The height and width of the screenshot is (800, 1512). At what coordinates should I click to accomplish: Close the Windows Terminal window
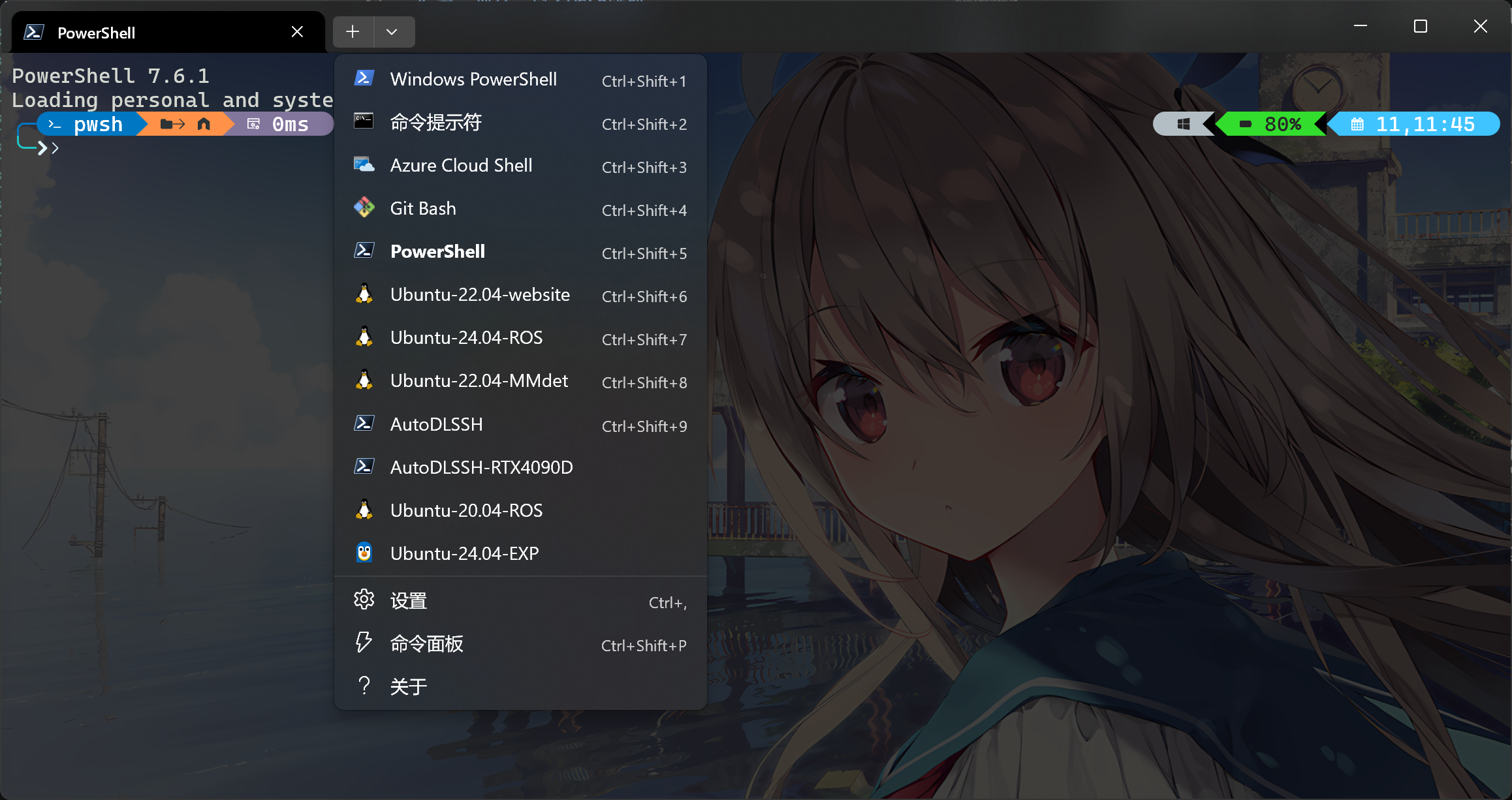[1481, 26]
